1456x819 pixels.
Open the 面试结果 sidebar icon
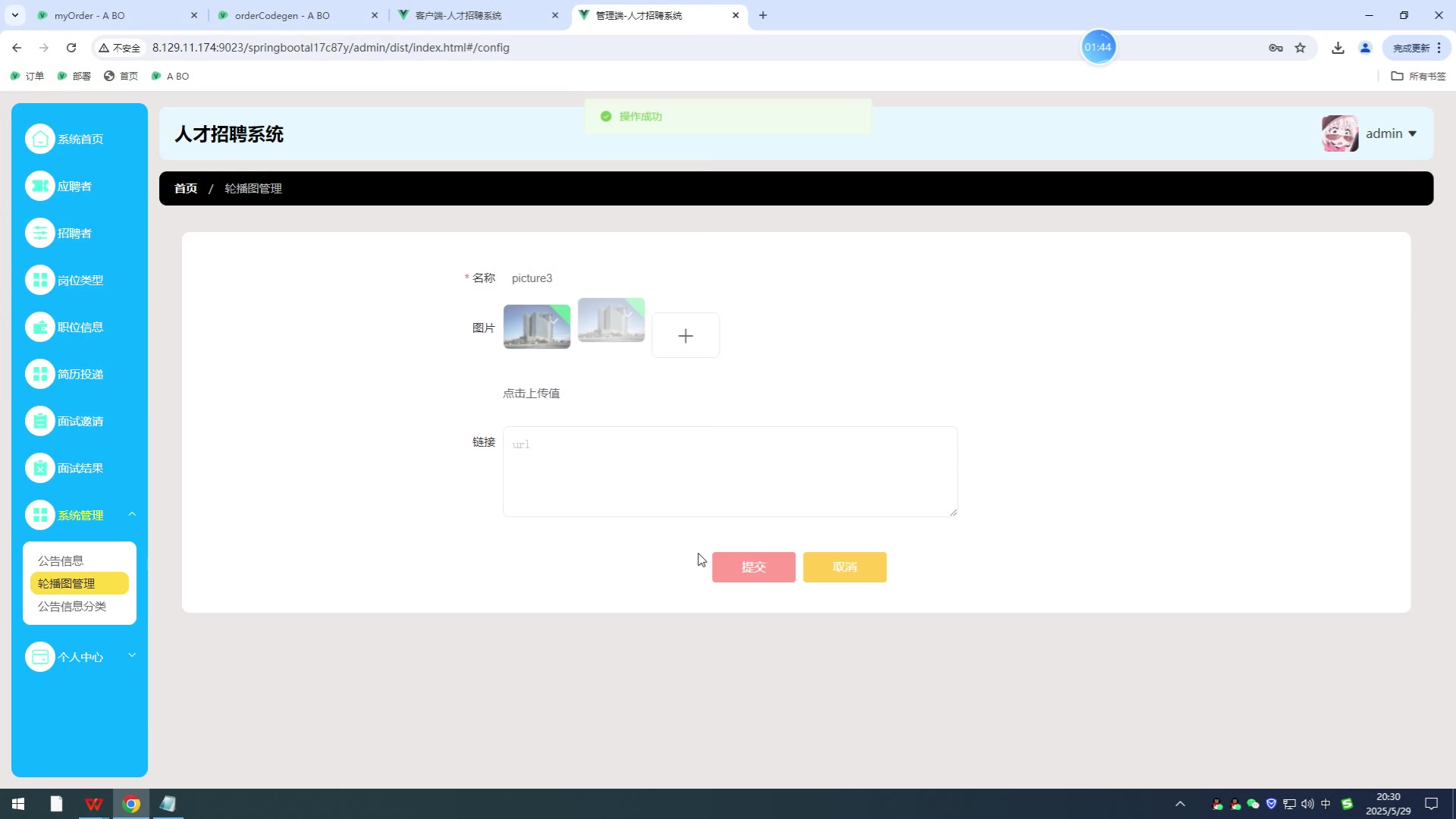pyautogui.click(x=40, y=468)
